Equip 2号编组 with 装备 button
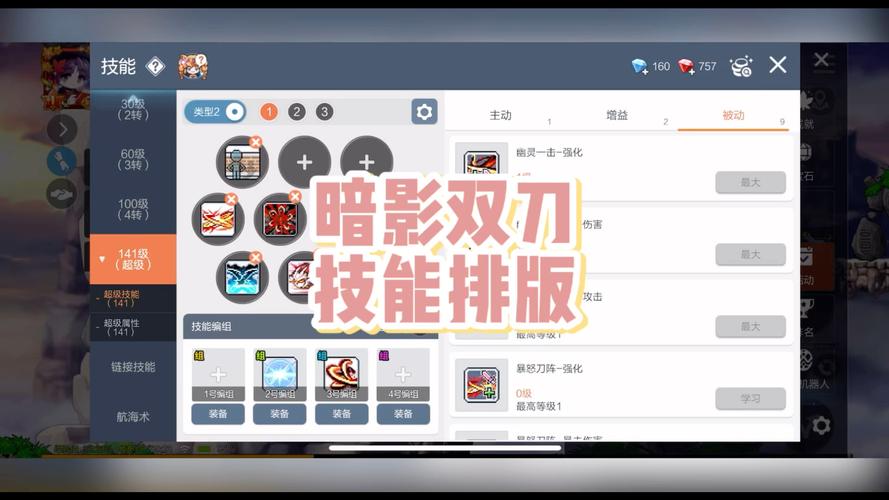 [x=280, y=414]
